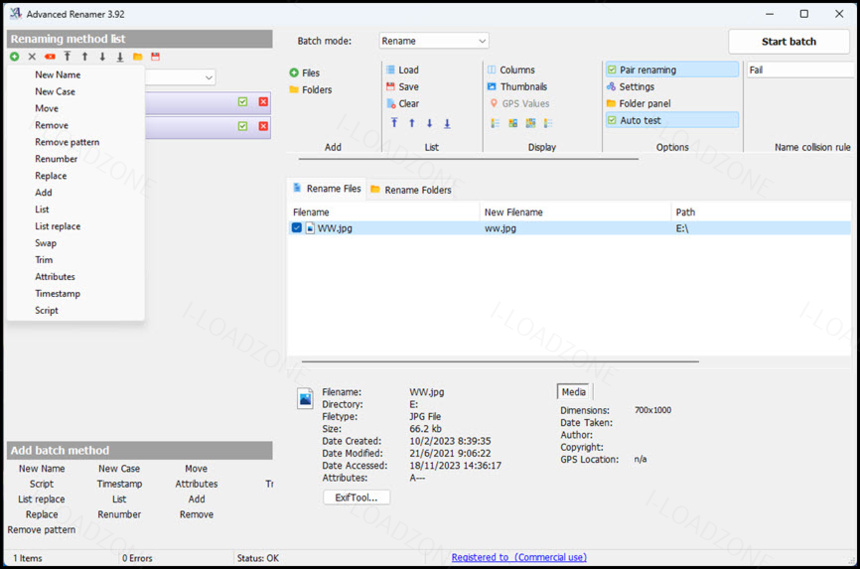Add Files with green plus icon

click(304, 73)
